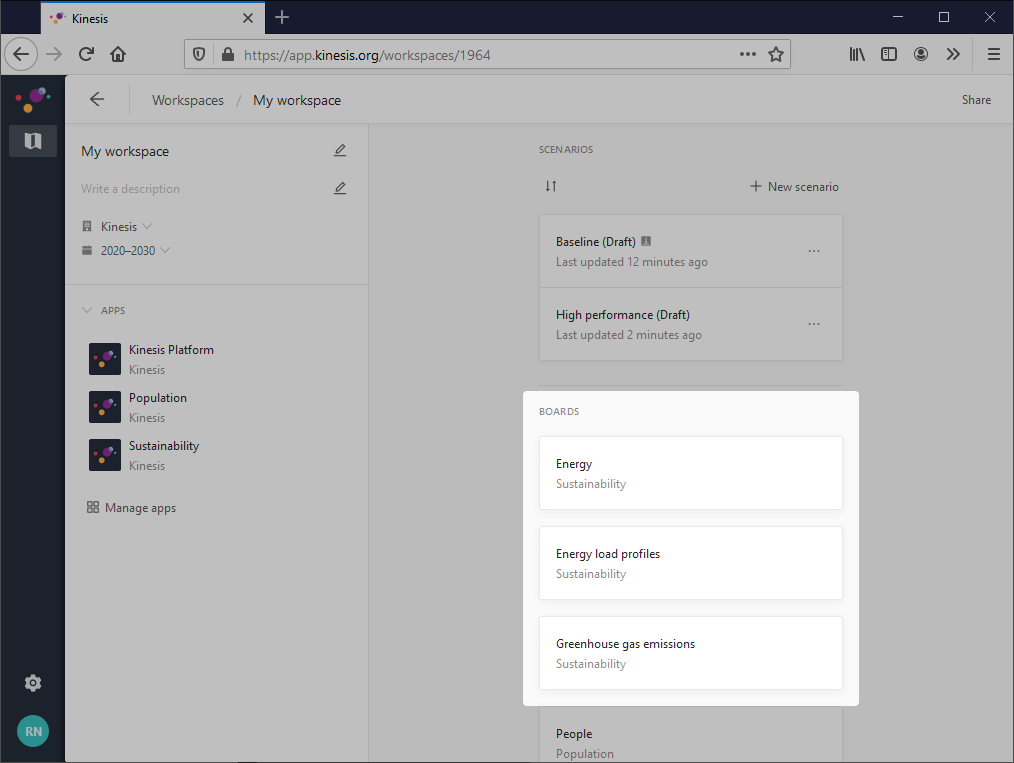Open more options for Baseline scenario
Viewport: 1014px width, 763px height.
click(814, 251)
